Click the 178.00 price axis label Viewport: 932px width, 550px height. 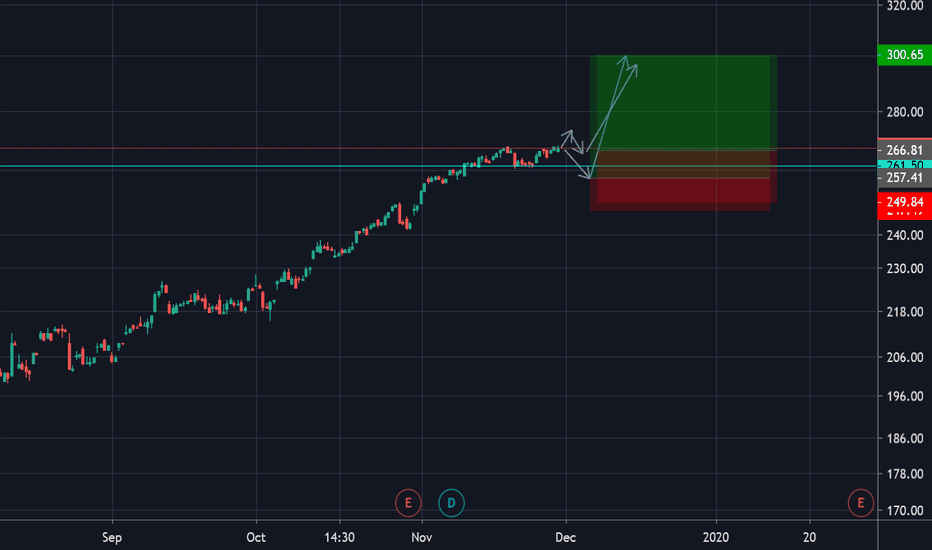(x=905, y=474)
